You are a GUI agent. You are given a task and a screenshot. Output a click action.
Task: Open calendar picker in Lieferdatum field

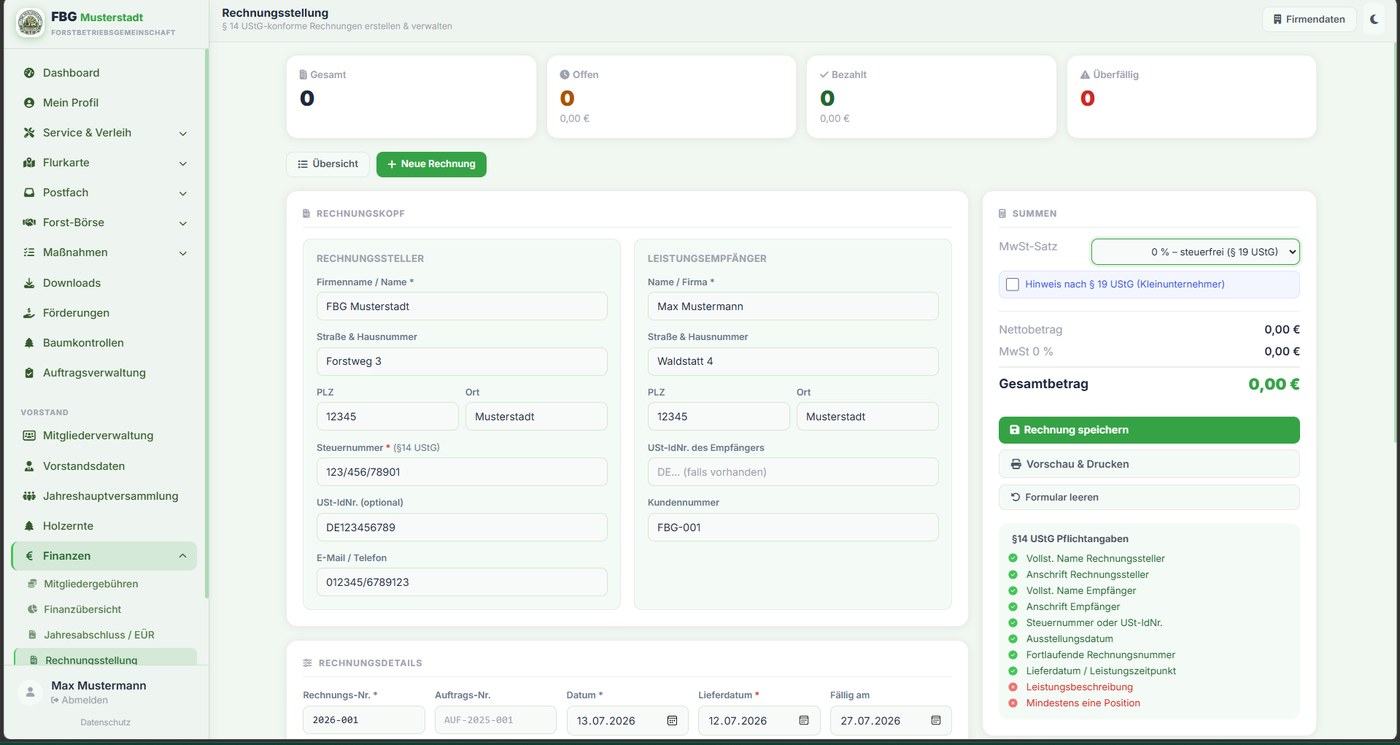804,720
